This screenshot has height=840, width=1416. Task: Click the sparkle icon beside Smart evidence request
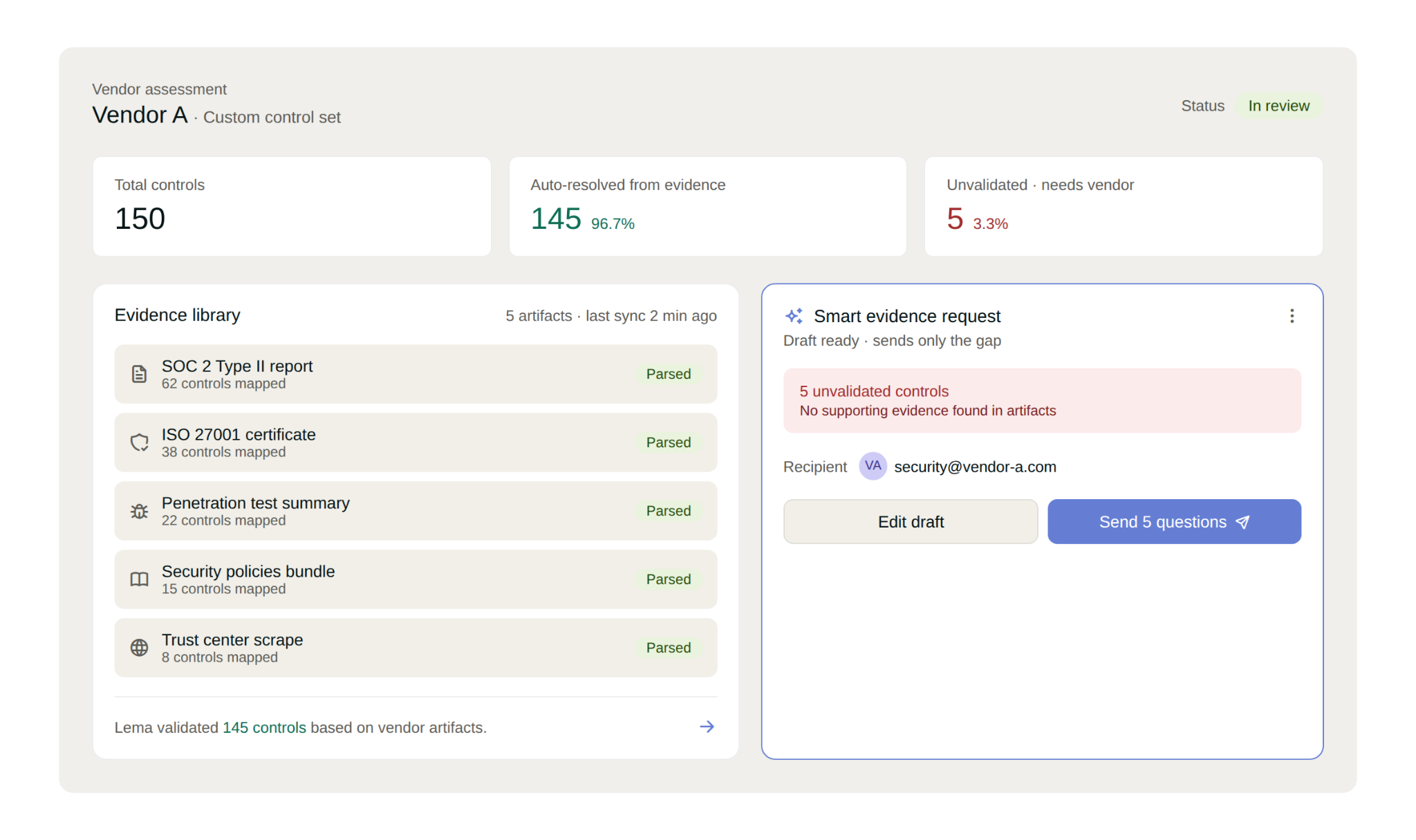[x=794, y=316]
